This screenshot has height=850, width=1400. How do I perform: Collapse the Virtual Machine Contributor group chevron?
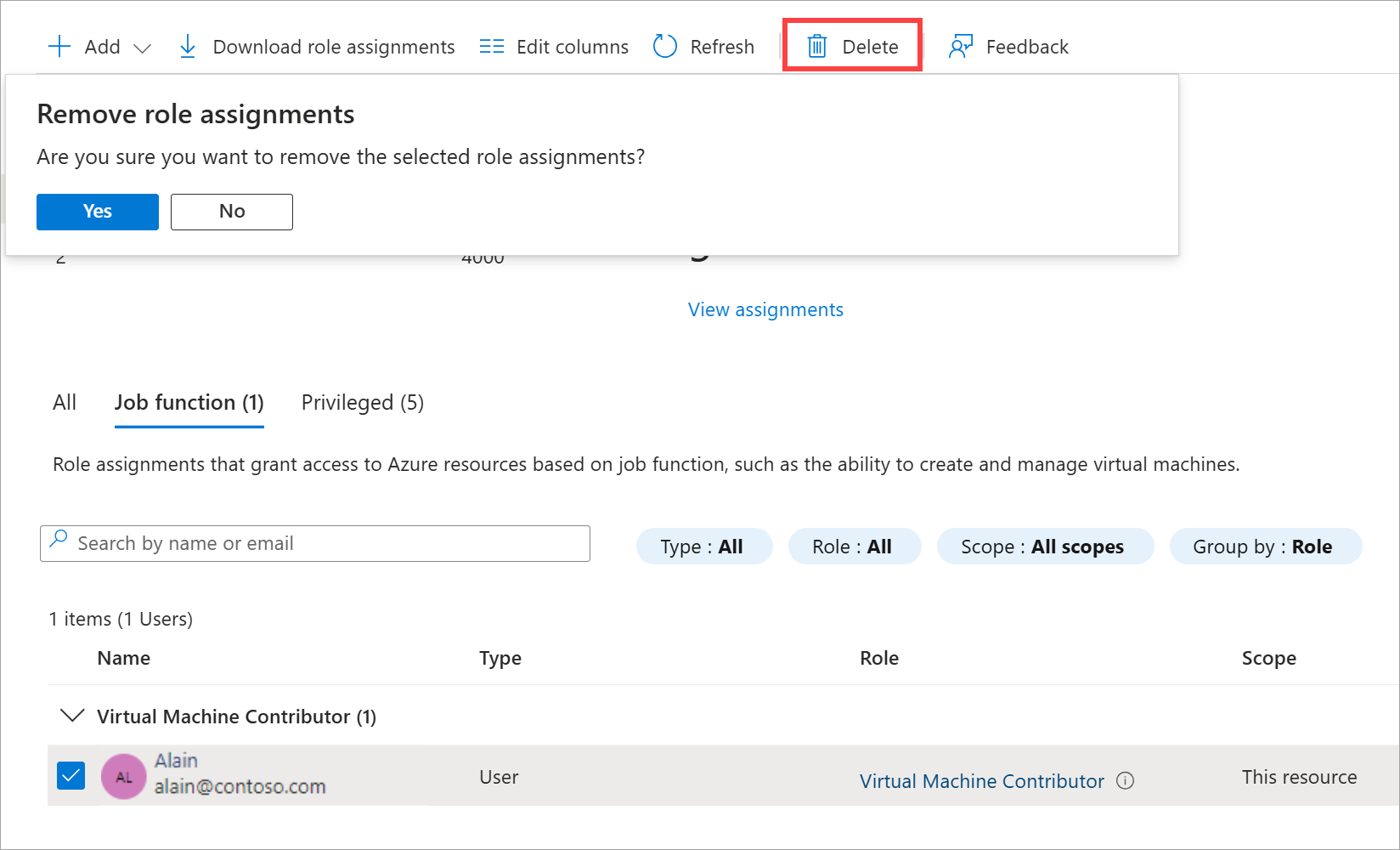point(73,716)
